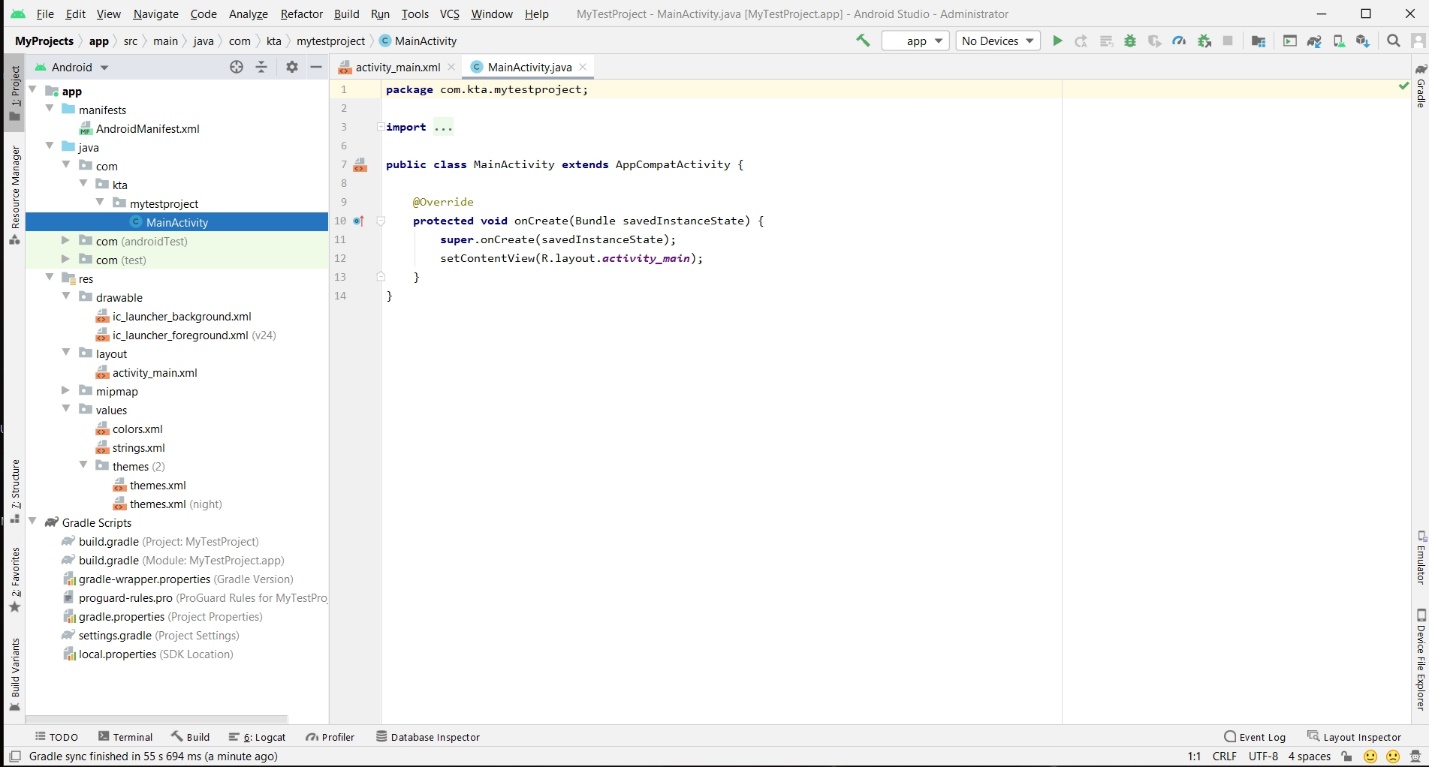Open the Terminal tool window button
The height and width of the screenshot is (767, 1429).
tap(125, 737)
